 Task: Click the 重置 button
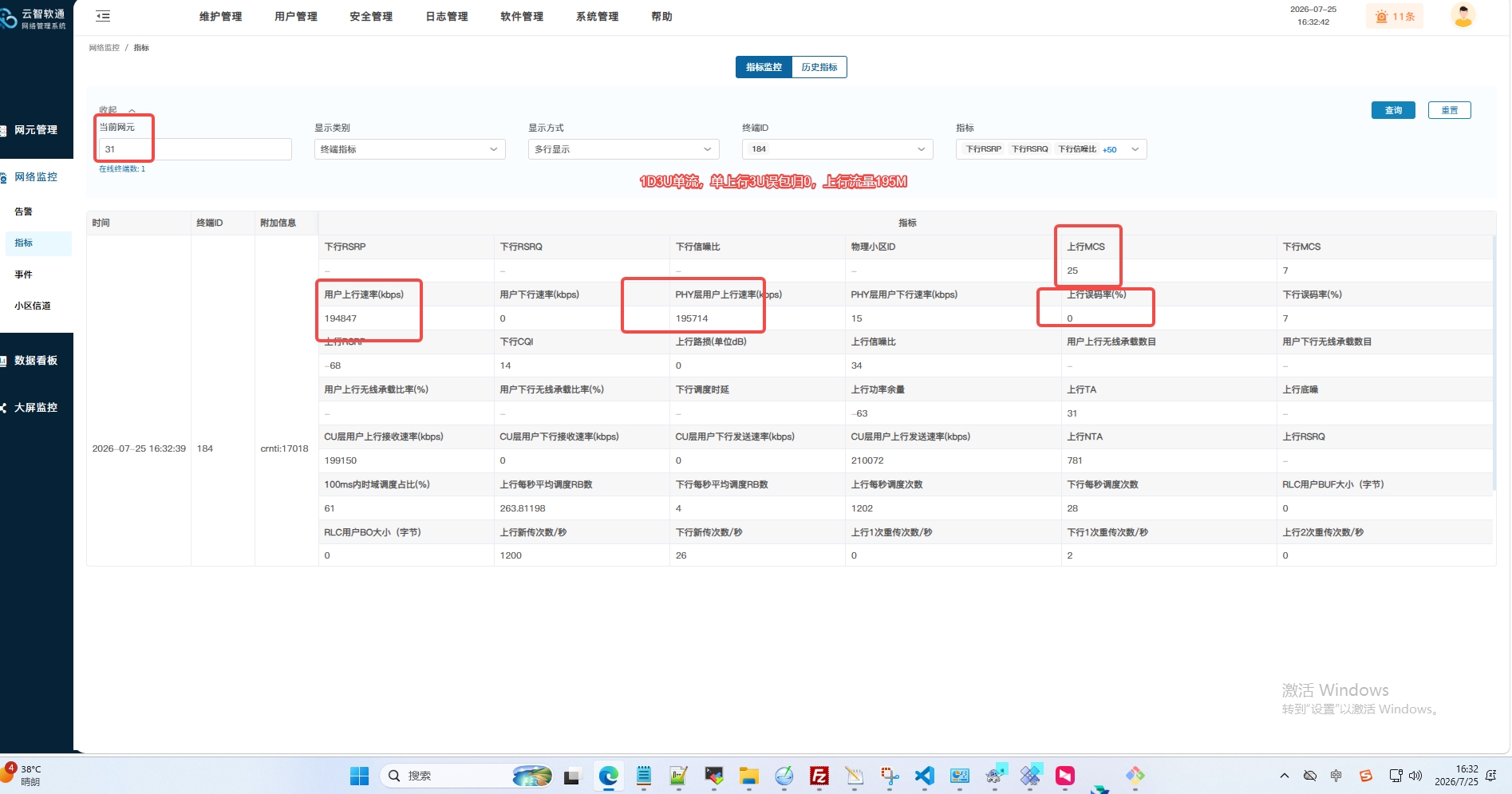click(x=1449, y=110)
